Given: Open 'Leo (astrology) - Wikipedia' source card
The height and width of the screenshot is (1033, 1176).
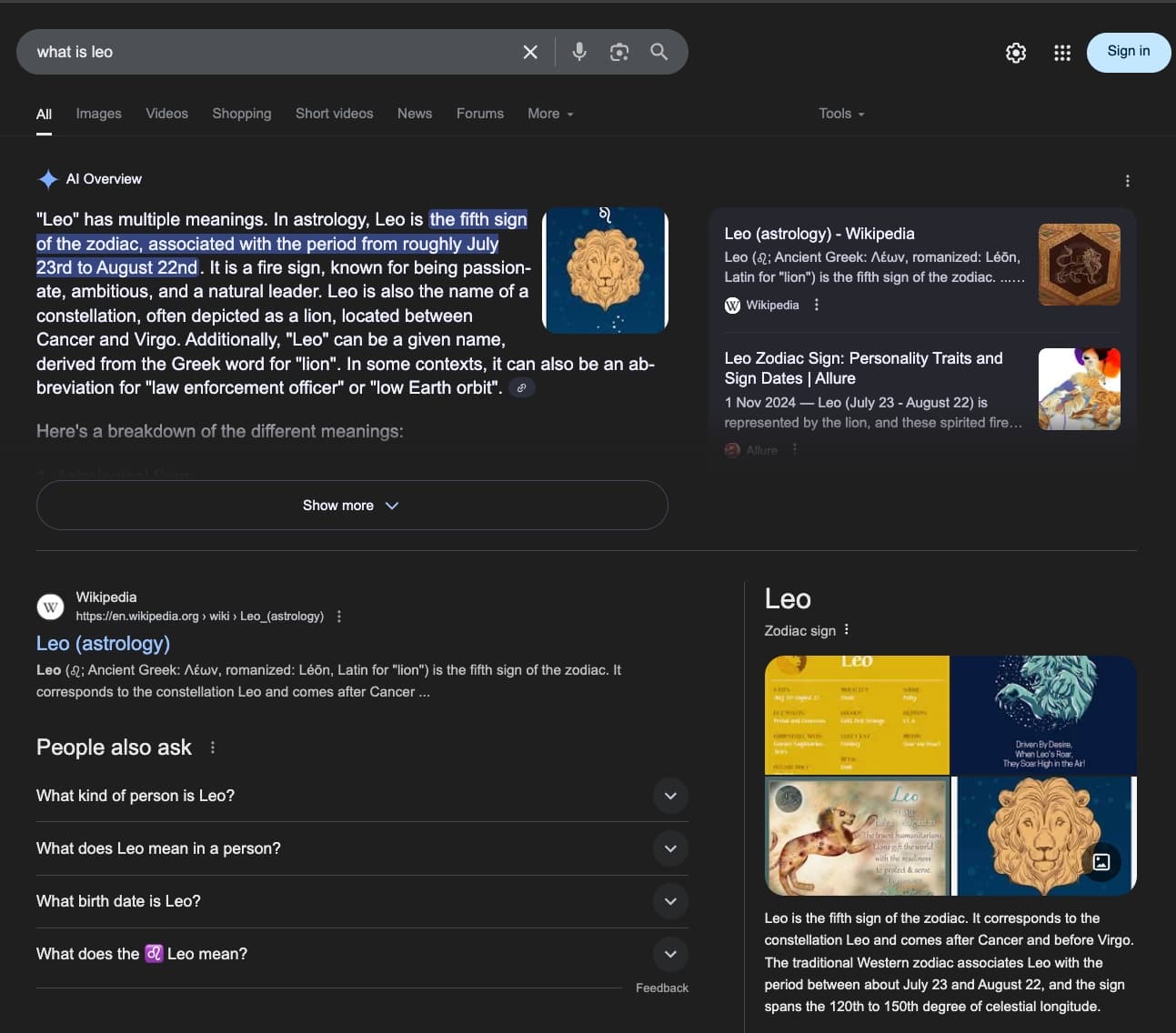Looking at the screenshot, I should tap(819, 234).
